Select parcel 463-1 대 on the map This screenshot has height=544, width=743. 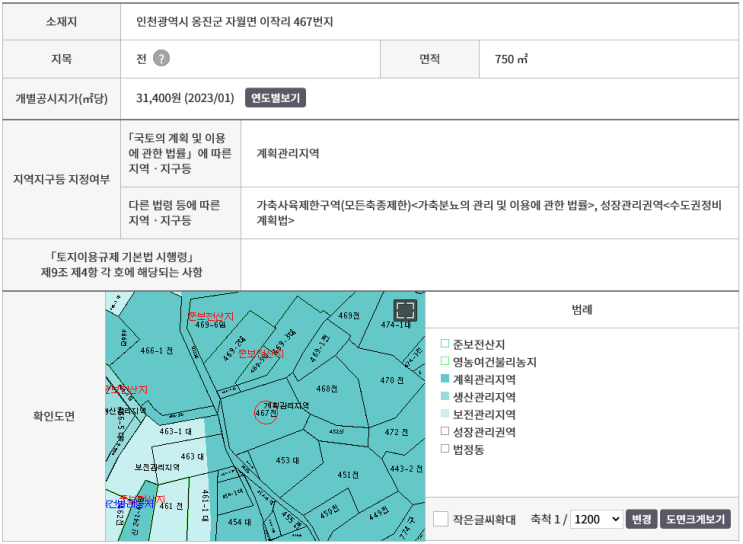point(175,431)
